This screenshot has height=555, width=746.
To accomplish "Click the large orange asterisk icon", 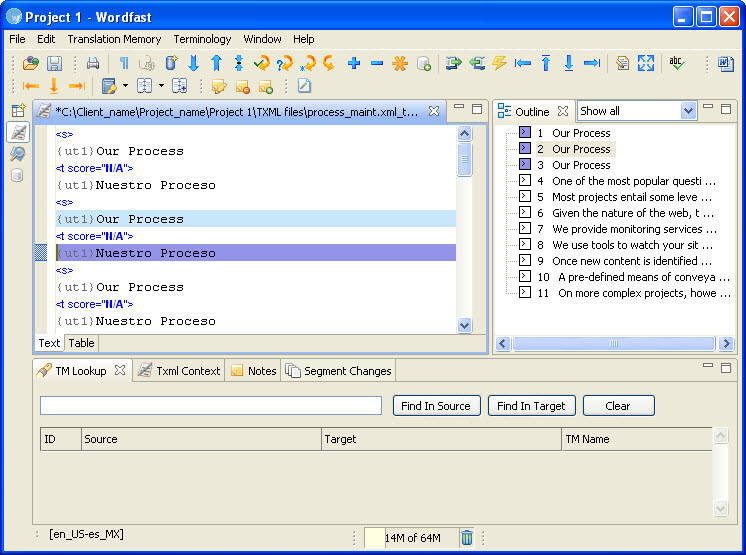I will coord(400,63).
